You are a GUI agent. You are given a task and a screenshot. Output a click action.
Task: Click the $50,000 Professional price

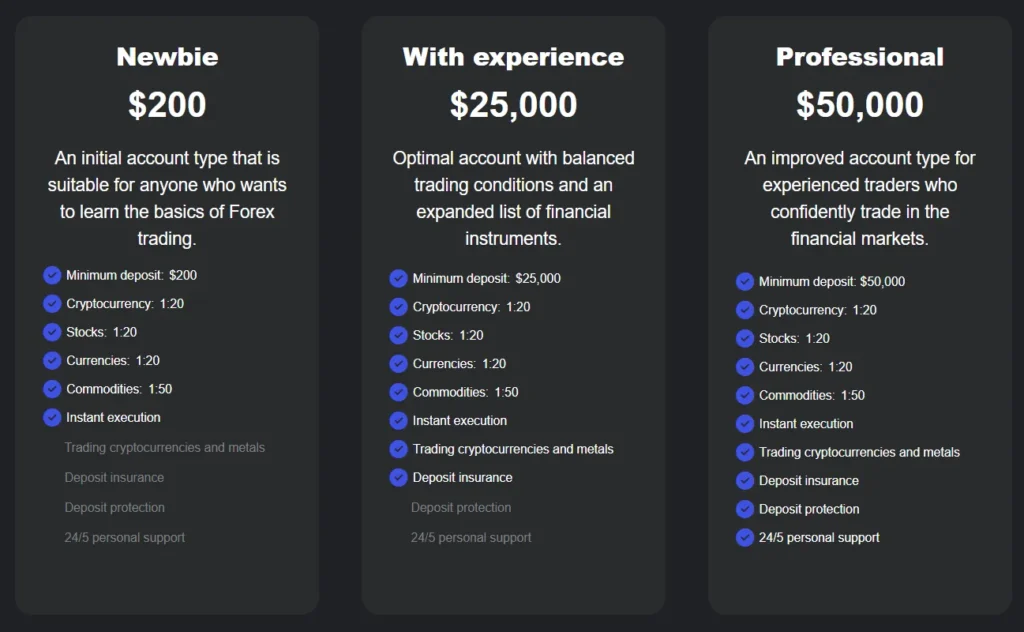[x=860, y=105]
